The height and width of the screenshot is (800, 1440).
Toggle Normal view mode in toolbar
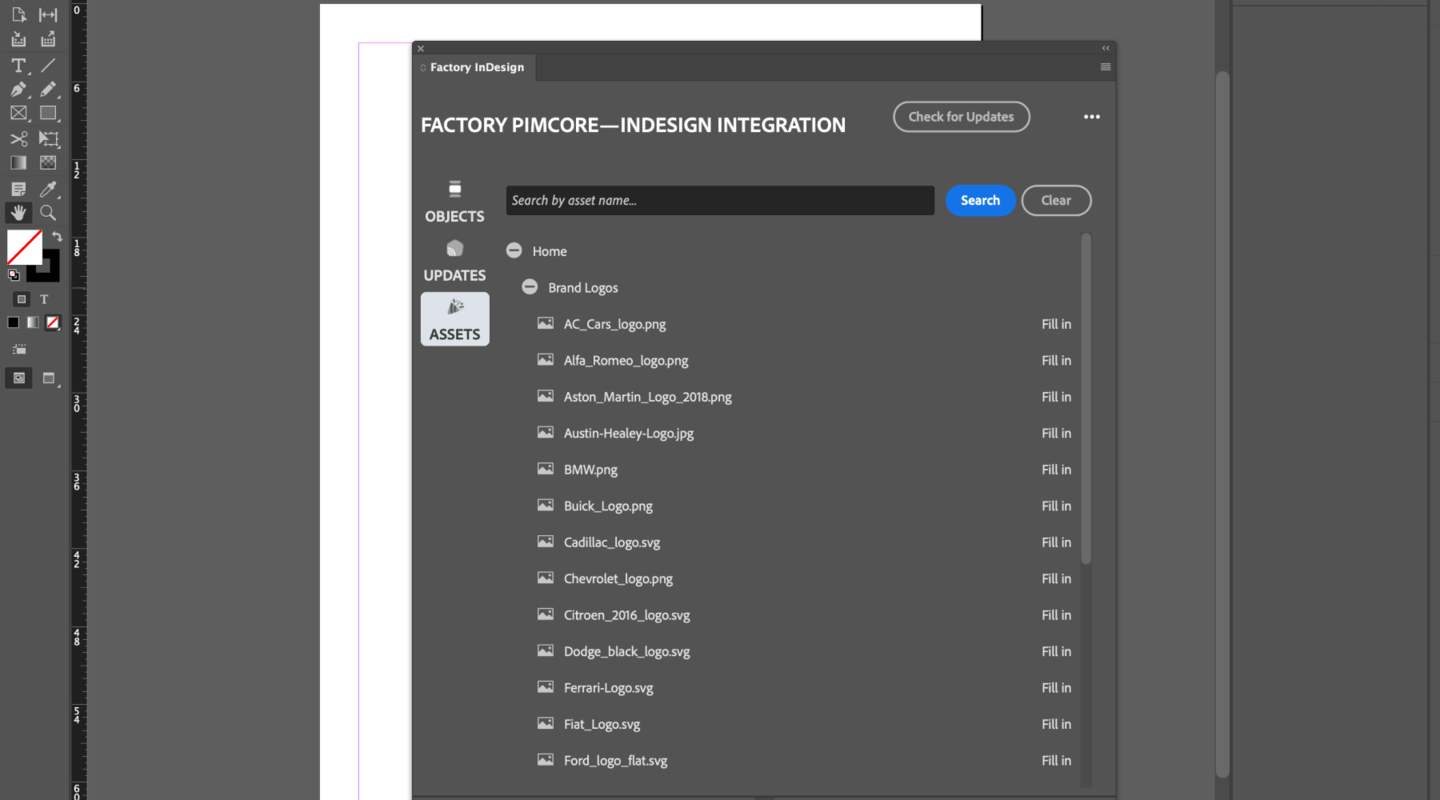point(18,378)
